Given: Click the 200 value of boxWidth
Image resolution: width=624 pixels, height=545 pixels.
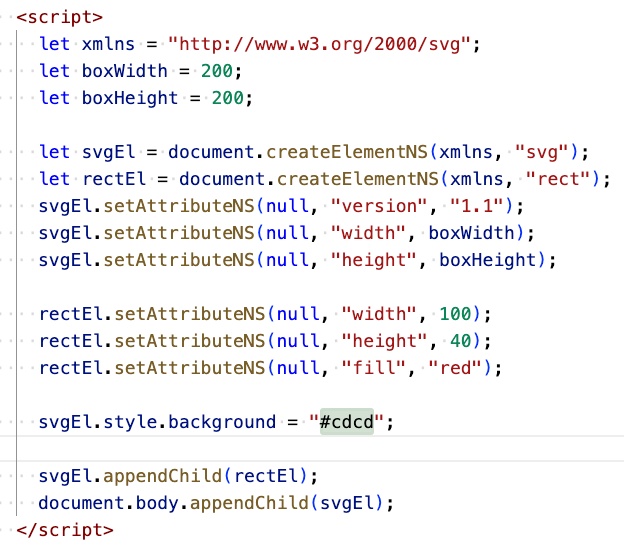Looking at the screenshot, I should click(x=217, y=71).
